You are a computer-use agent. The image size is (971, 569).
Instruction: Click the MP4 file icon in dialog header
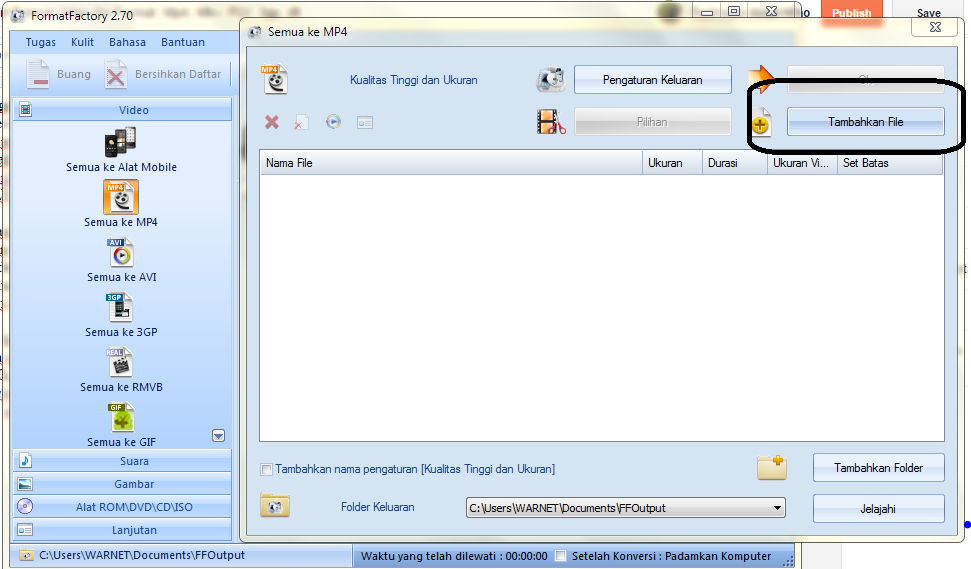275,79
